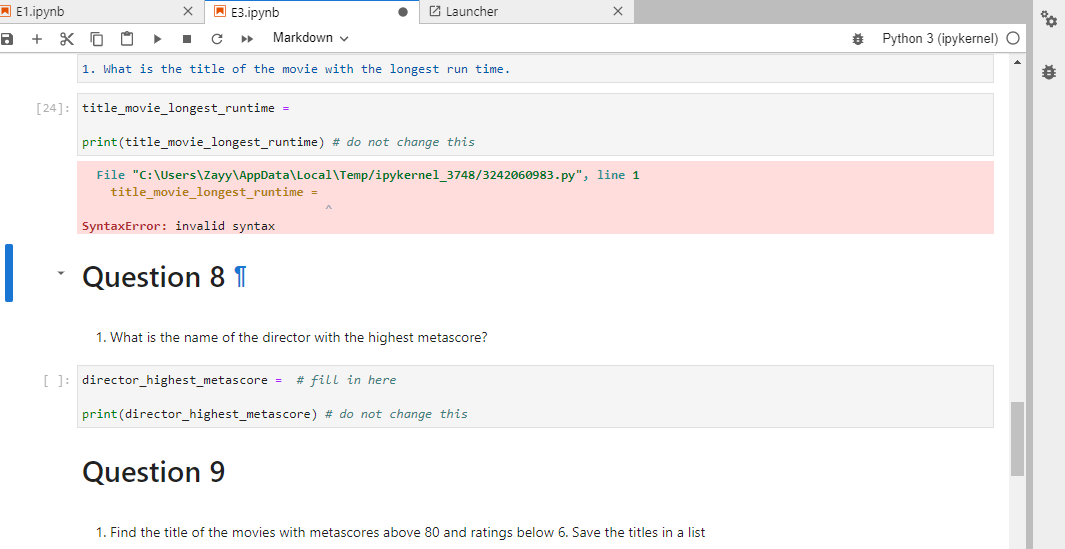The height and width of the screenshot is (549, 1065).
Task: Click the unsaved dot on the E3.ipynb tab
Action: (x=403, y=12)
